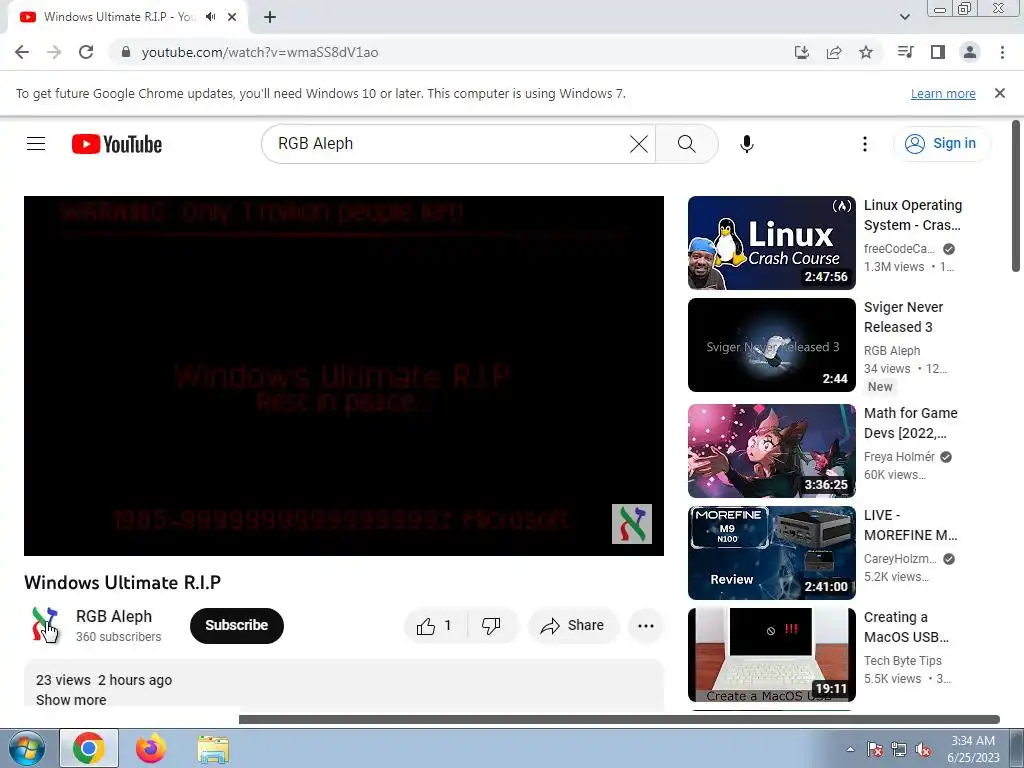Open Windows Explorer from taskbar
This screenshot has width=1024, height=768.
(x=214, y=748)
